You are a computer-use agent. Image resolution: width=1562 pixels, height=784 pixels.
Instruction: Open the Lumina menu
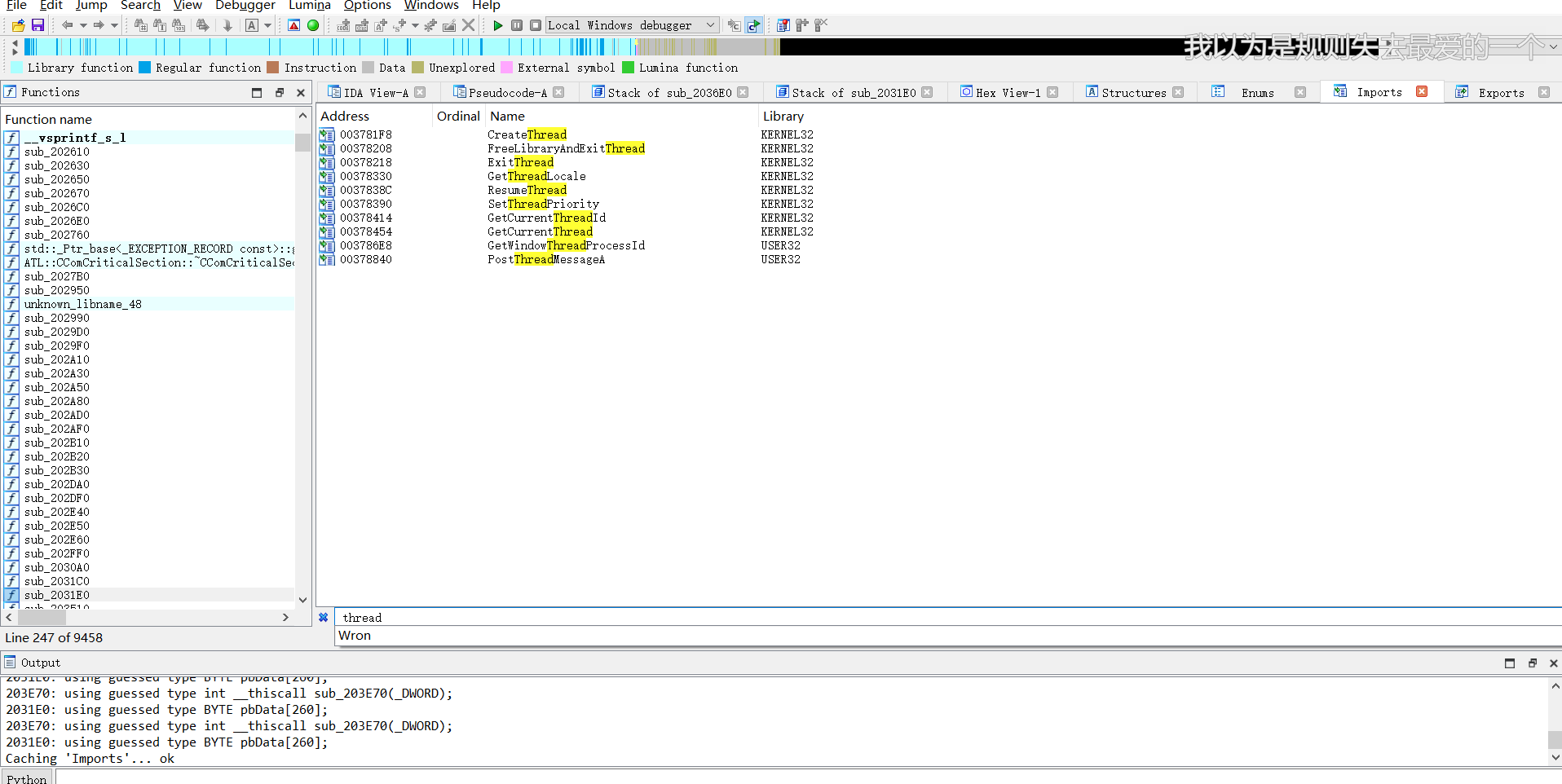coord(310,6)
